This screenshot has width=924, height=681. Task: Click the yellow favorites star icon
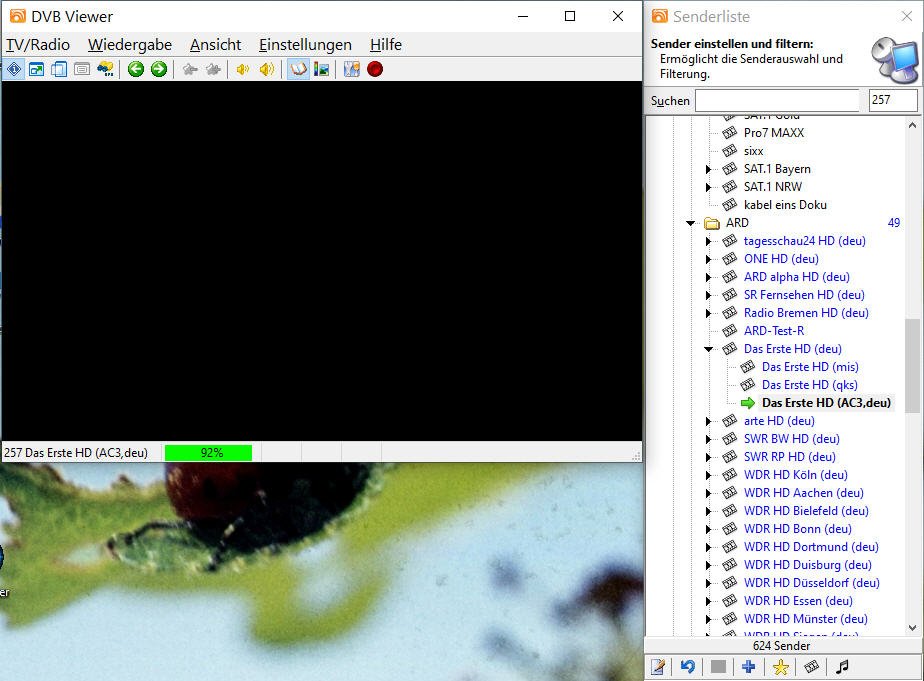click(781, 667)
